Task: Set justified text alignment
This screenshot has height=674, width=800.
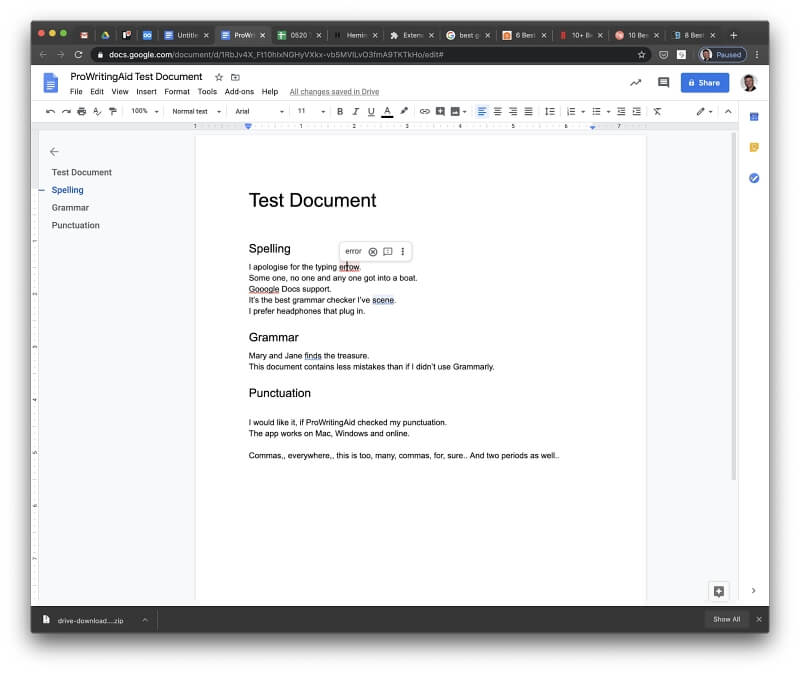Action: [529, 111]
